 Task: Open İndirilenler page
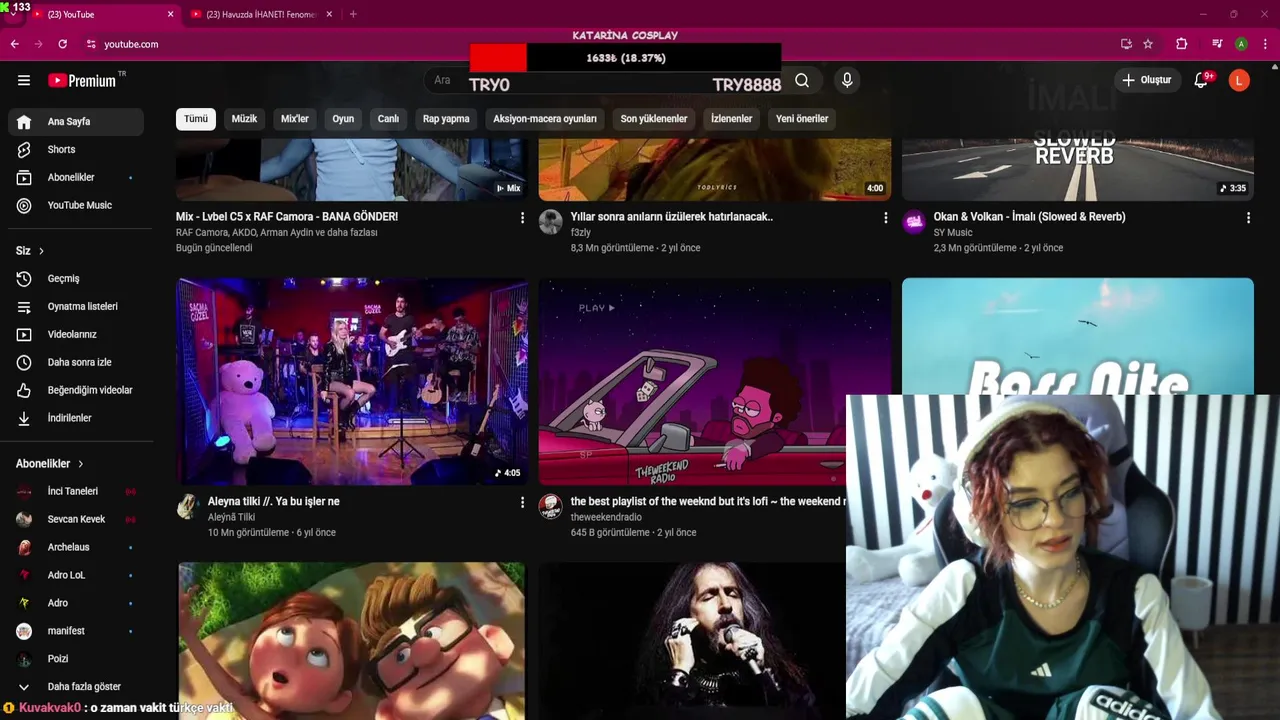[x=76, y=418]
